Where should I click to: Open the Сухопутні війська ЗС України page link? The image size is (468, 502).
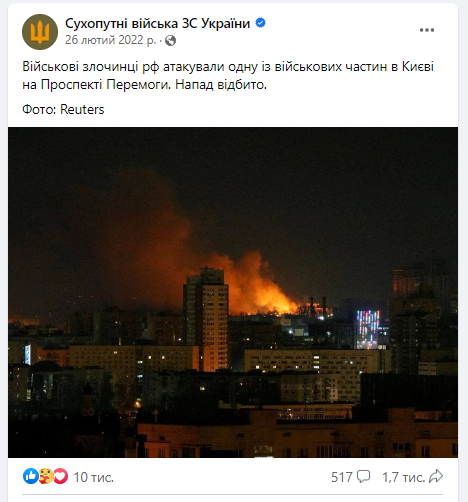[157, 23]
